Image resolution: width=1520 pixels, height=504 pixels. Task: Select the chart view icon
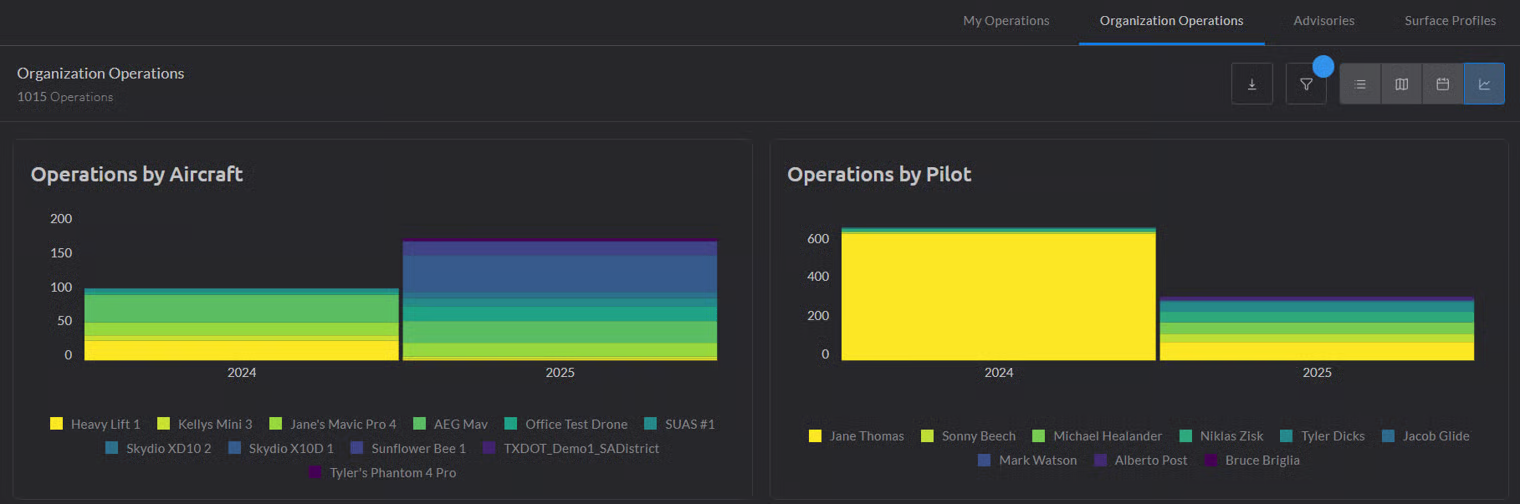pyautogui.click(x=1484, y=84)
